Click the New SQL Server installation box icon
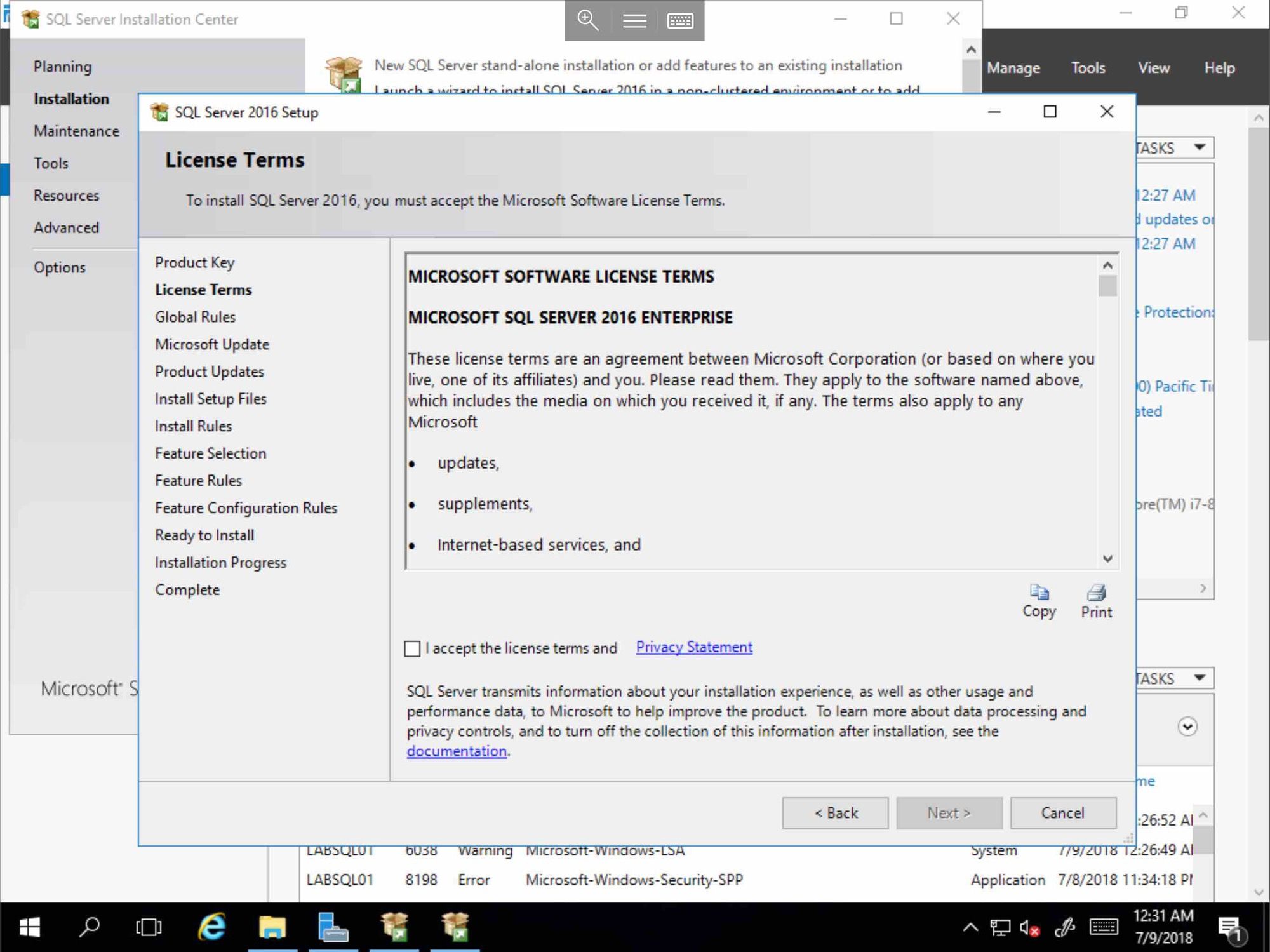 click(344, 74)
